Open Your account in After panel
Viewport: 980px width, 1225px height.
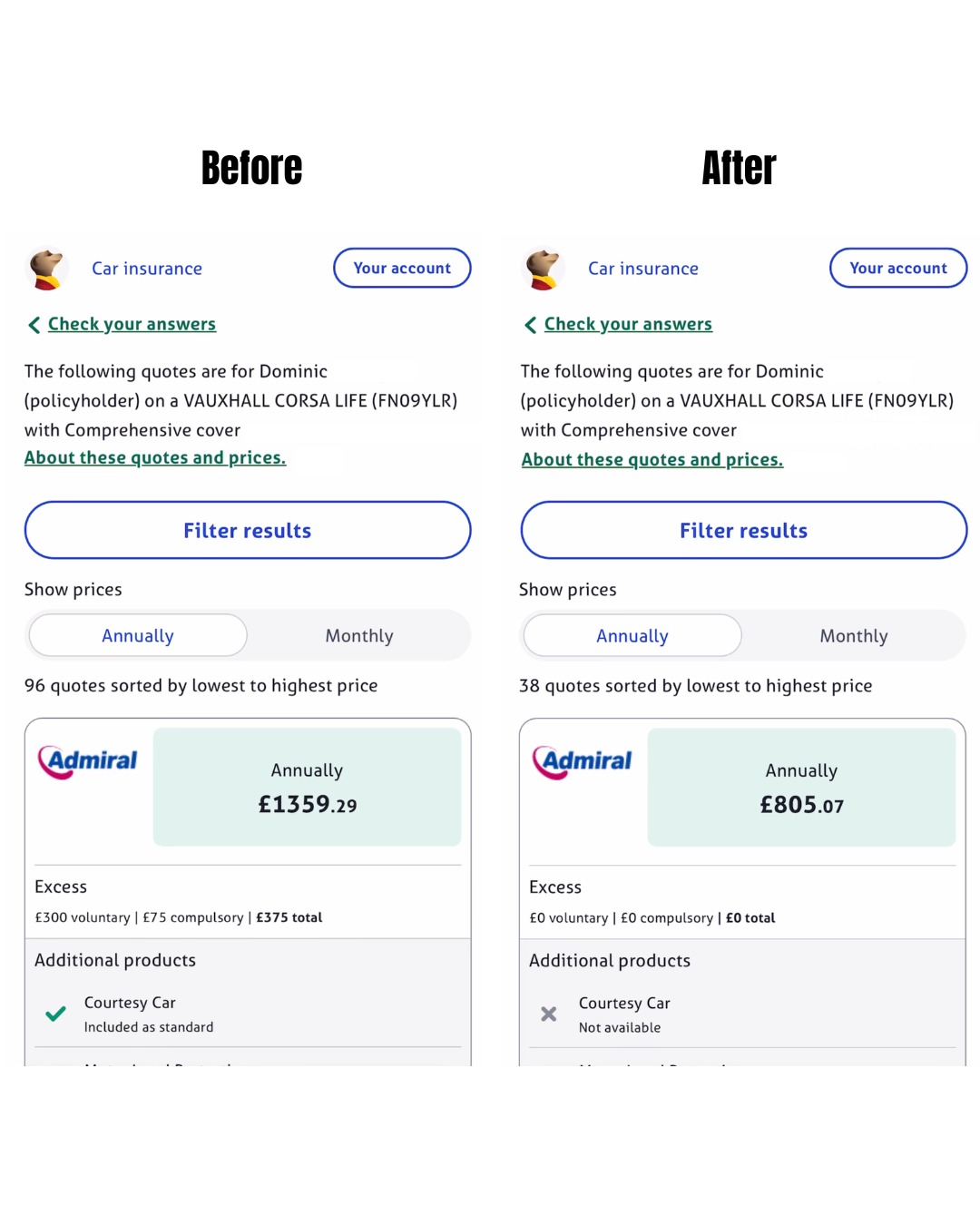898,268
